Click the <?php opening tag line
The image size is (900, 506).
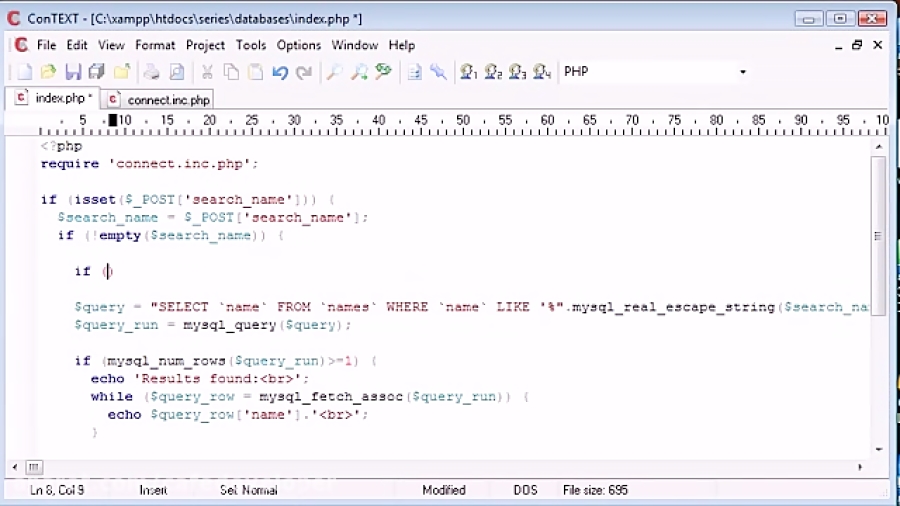pyautogui.click(x=61, y=146)
